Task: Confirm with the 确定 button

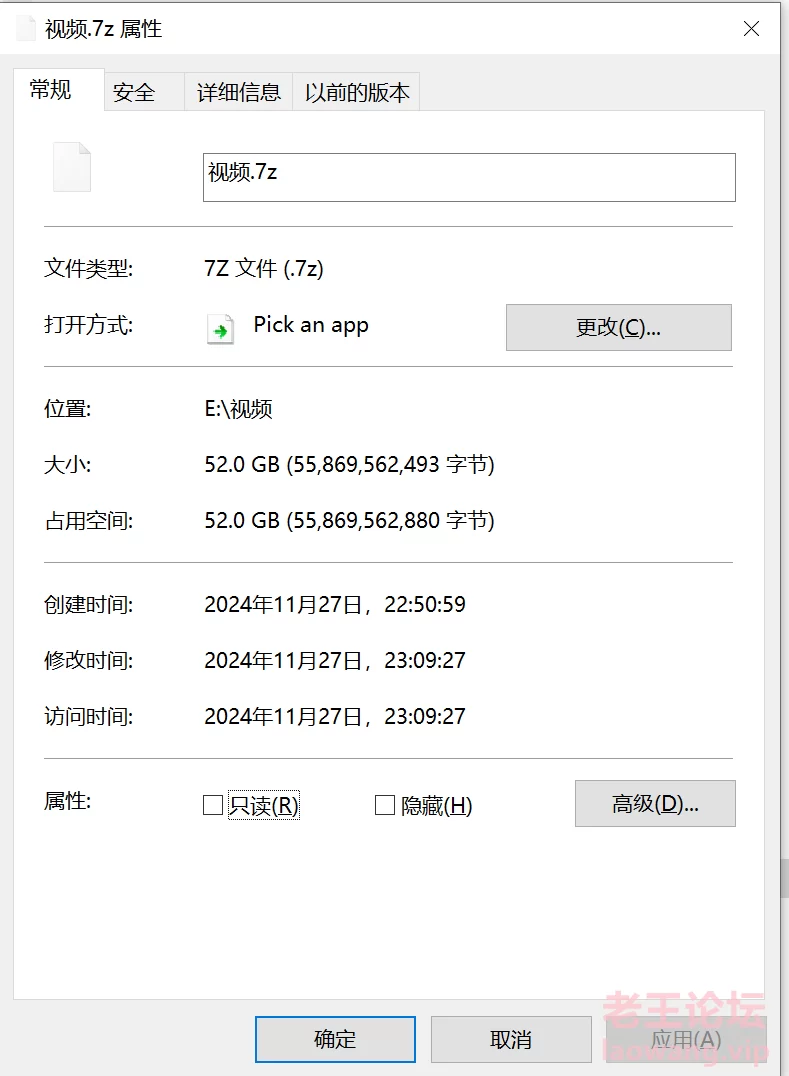Action: tap(335, 1040)
